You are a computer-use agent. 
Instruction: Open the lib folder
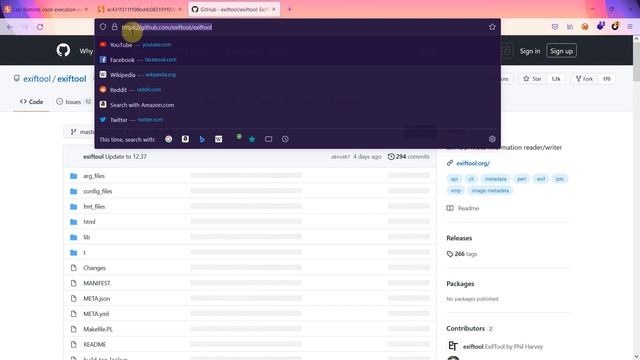pyautogui.click(x=86, y=237)
